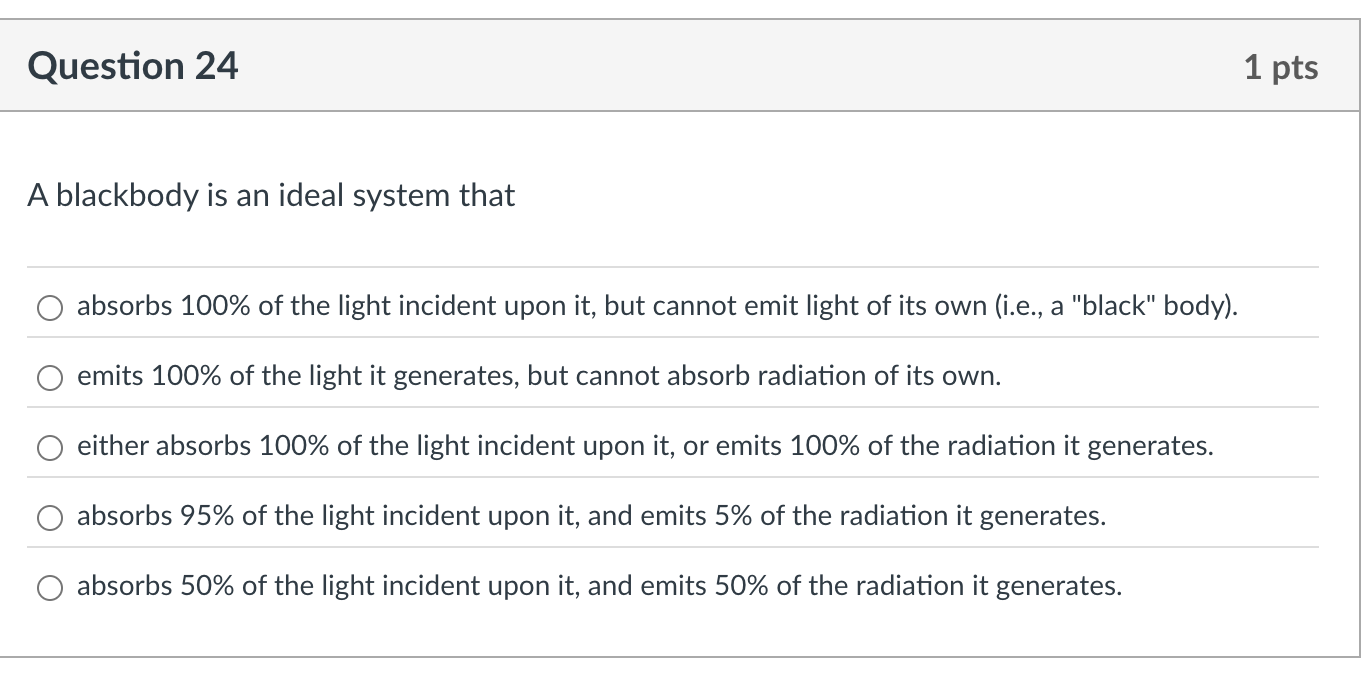This screenshot has height=697, width=1366.
Task: Click the question header bar
Action: point(683,65)
